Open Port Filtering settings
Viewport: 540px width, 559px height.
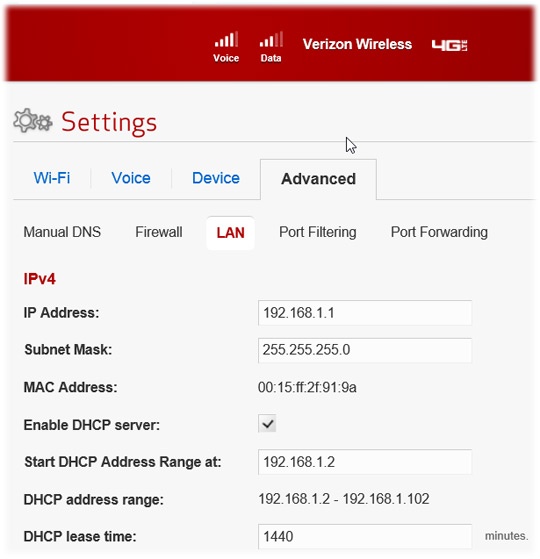[318, 232]
